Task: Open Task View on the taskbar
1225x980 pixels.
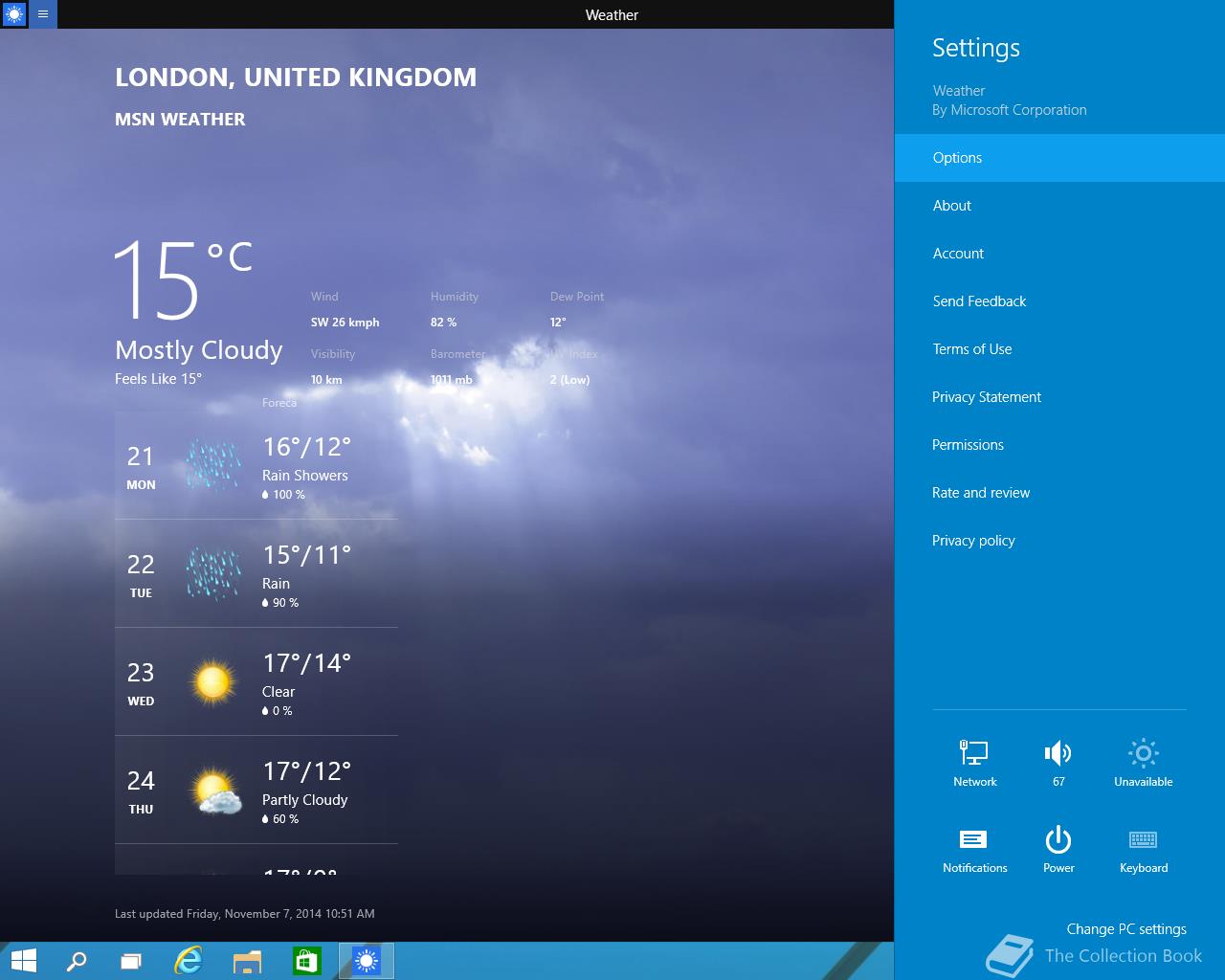Action: [x=131, y=961]
